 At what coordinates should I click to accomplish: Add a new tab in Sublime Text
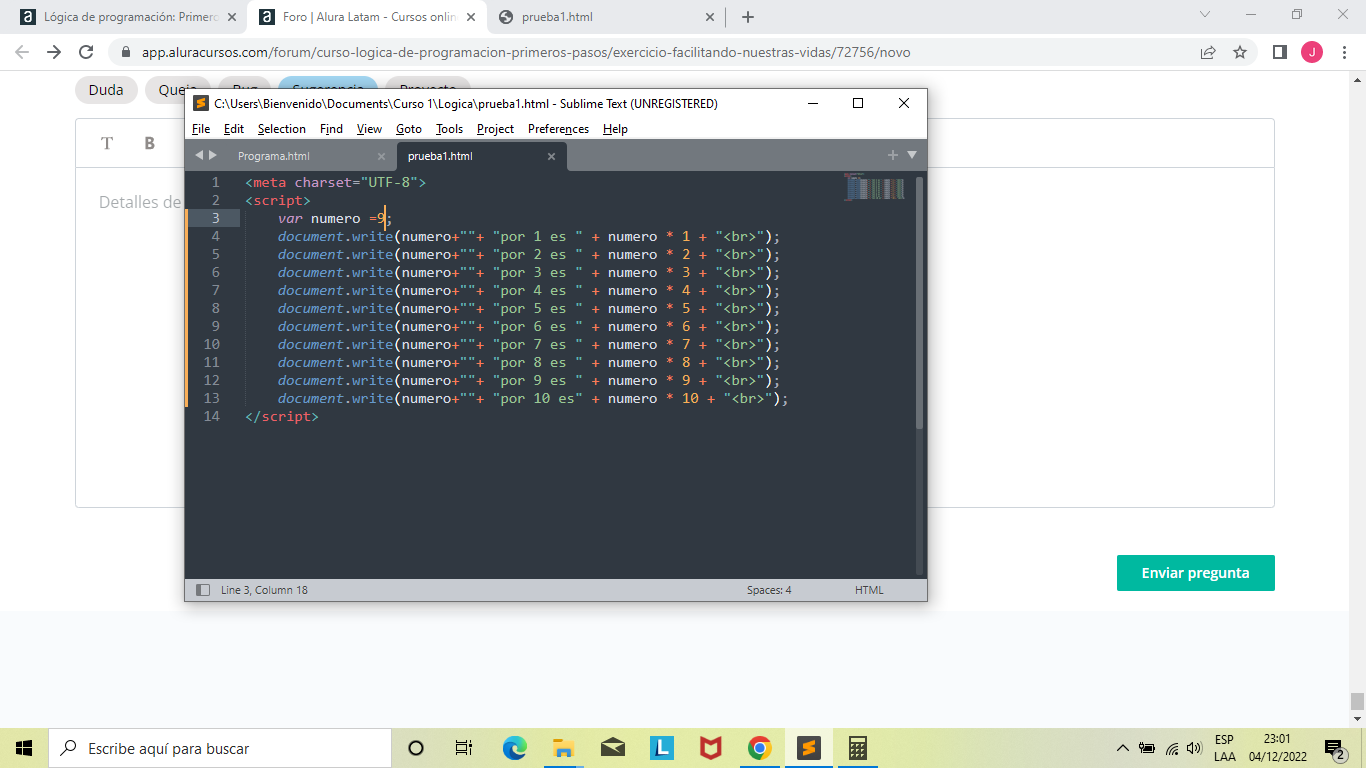[893, 155]
